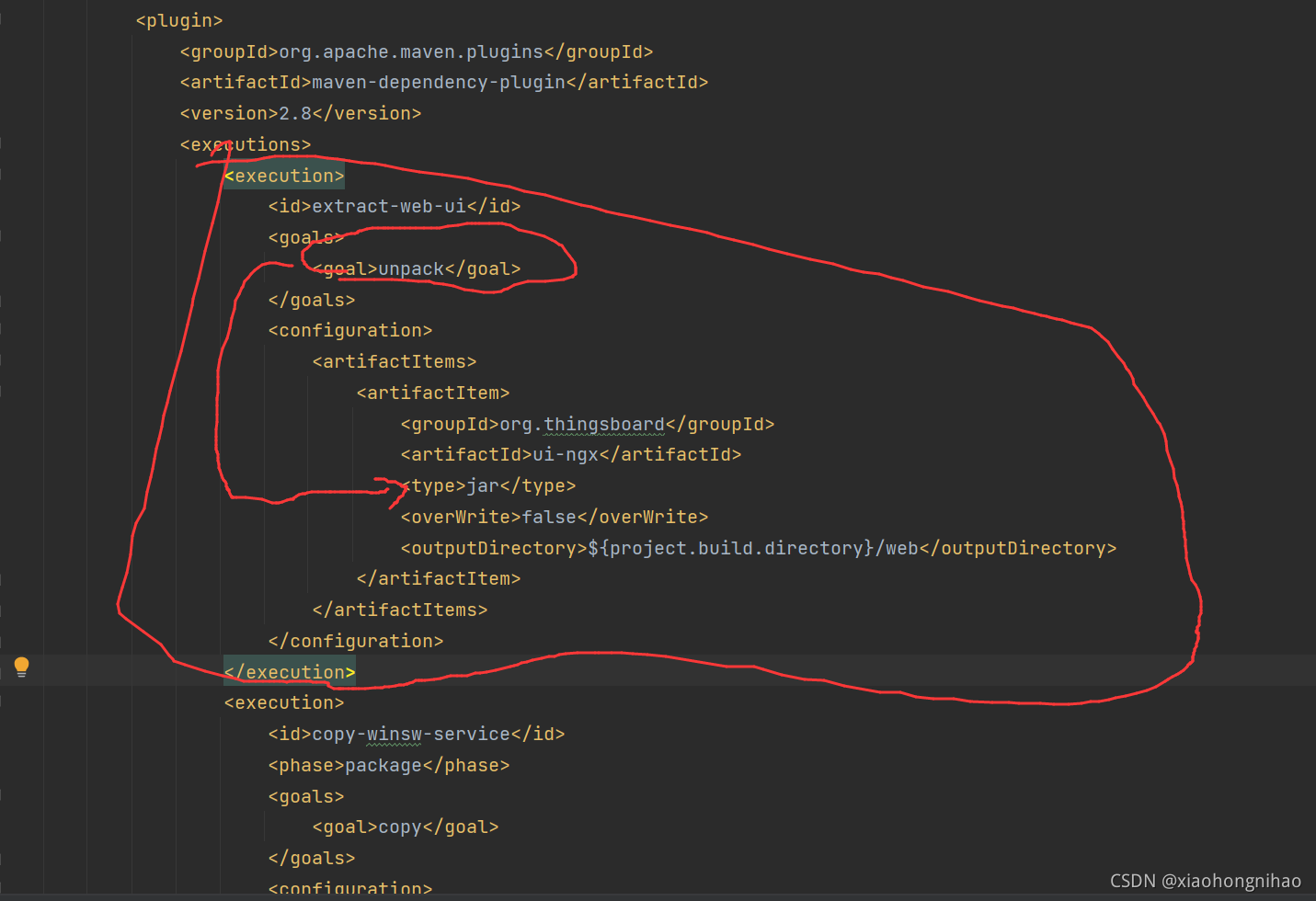
Task: Click the <overWrite>false</overWrite> line
Action: [x=555, y=517]
